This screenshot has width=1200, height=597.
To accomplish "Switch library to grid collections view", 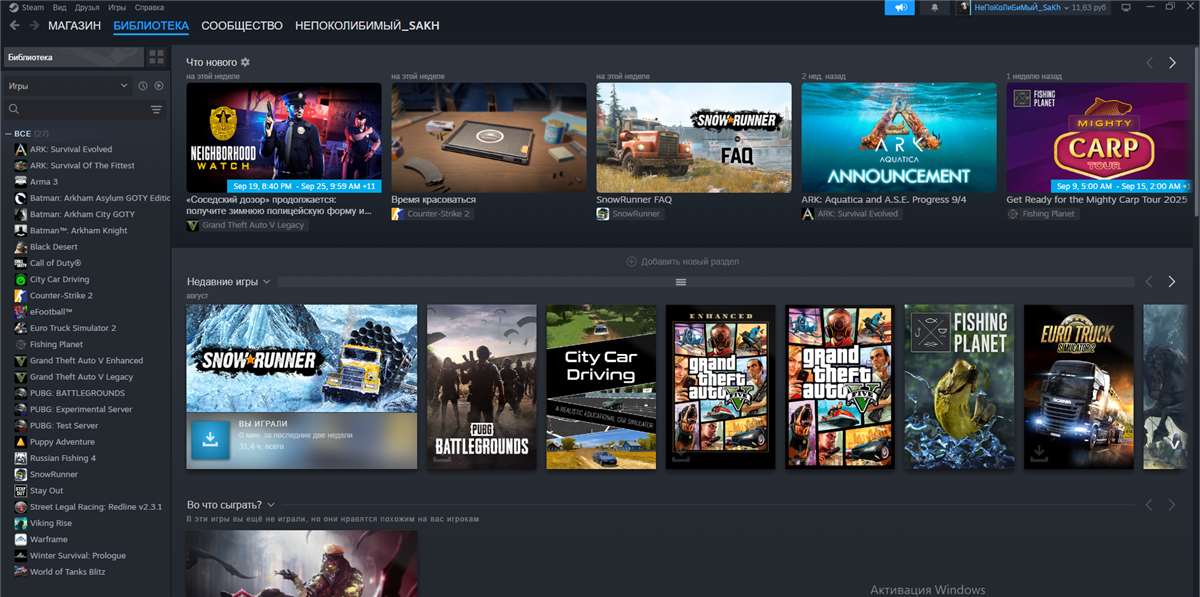I will pyautogui.click(x=156, y=57).
